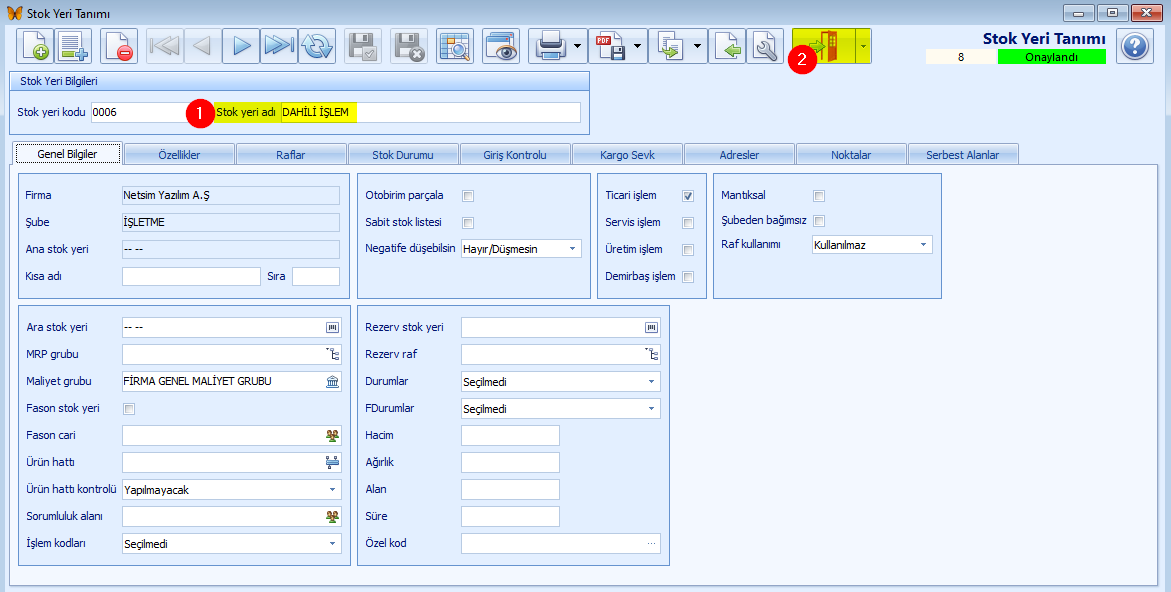Viewport: 1171px width, 592px height.
Task: Jump to the last record
Action: 278,46
